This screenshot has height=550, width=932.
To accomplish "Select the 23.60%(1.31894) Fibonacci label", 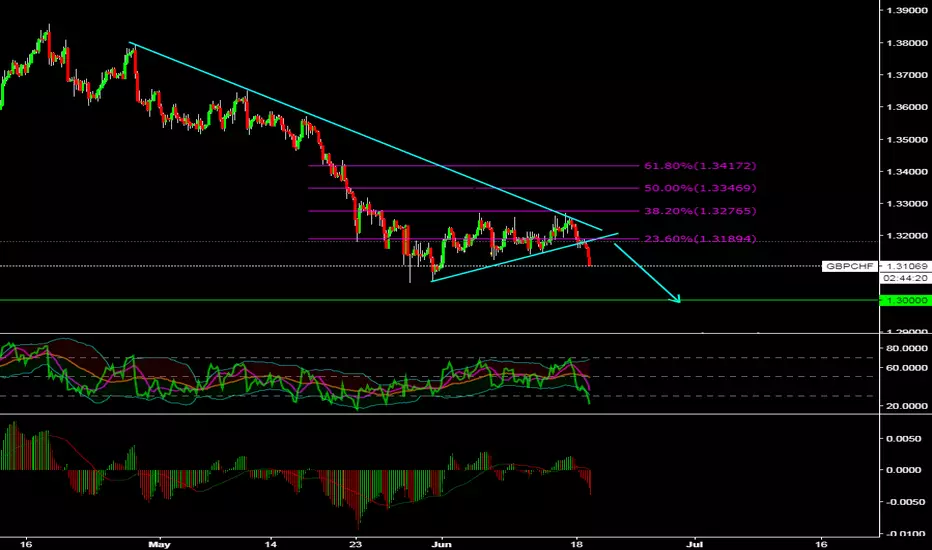I will (x=700, y=239).
